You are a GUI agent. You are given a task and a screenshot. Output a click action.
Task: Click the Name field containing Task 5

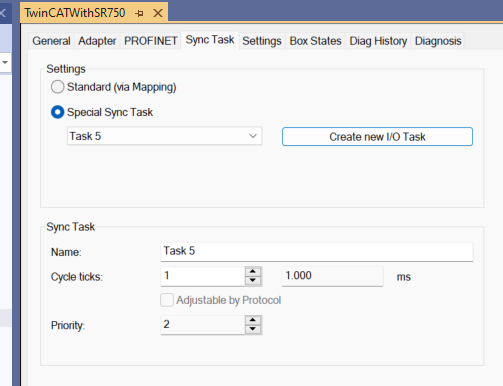[x=317, y=251]
